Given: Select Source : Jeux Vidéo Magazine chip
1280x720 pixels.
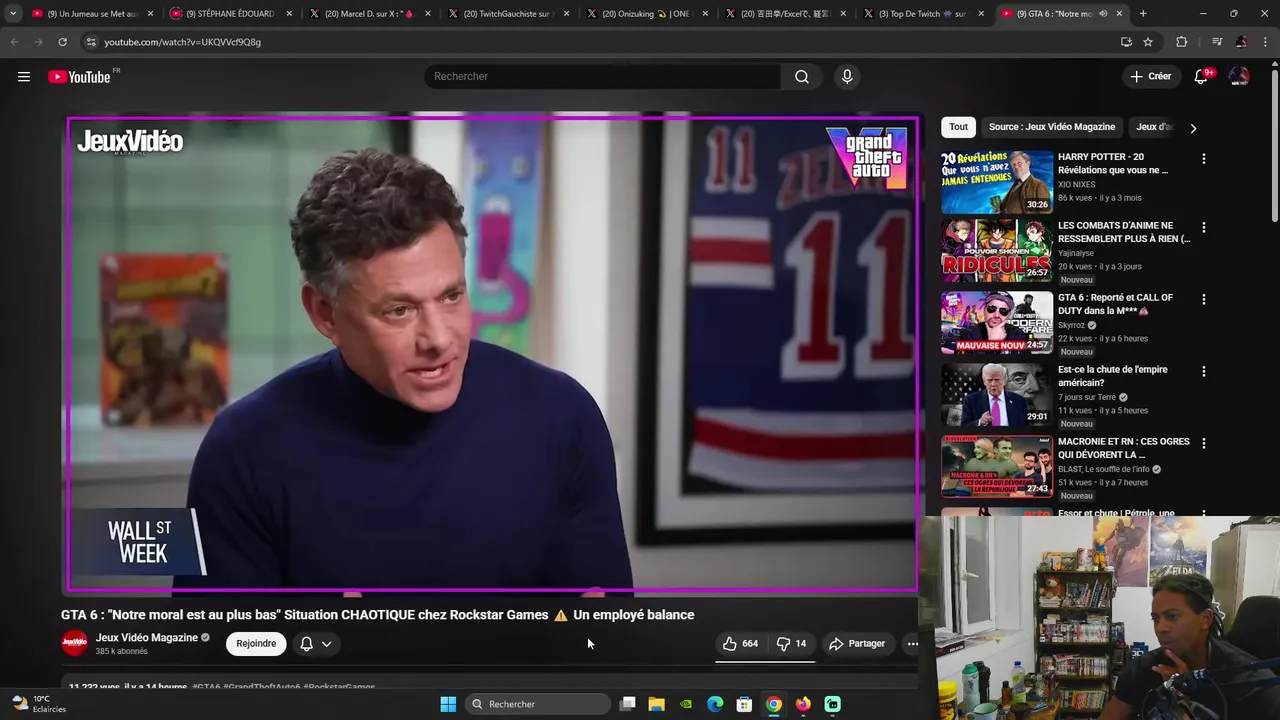Looking at the screenshot, I should coord(1052,127).
